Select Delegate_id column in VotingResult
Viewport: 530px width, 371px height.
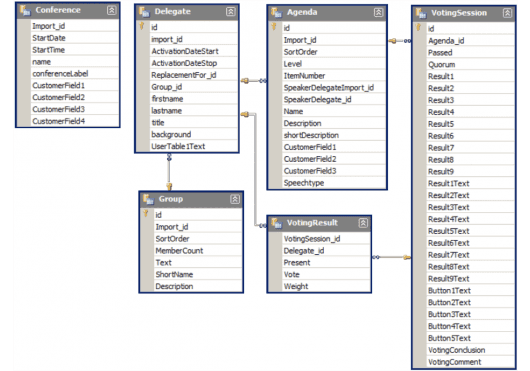click(326, 251)
